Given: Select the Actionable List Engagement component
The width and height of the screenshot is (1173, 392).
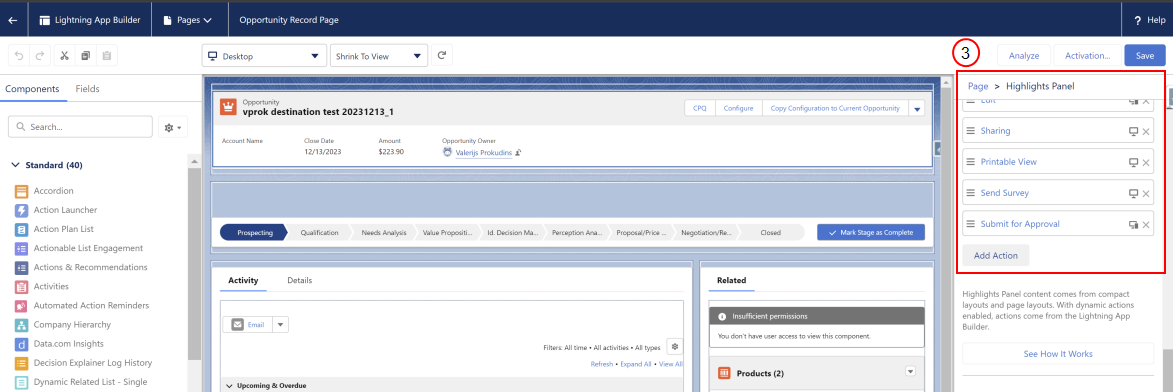Looking at the screenshot, I should click(x=79, y=248).
